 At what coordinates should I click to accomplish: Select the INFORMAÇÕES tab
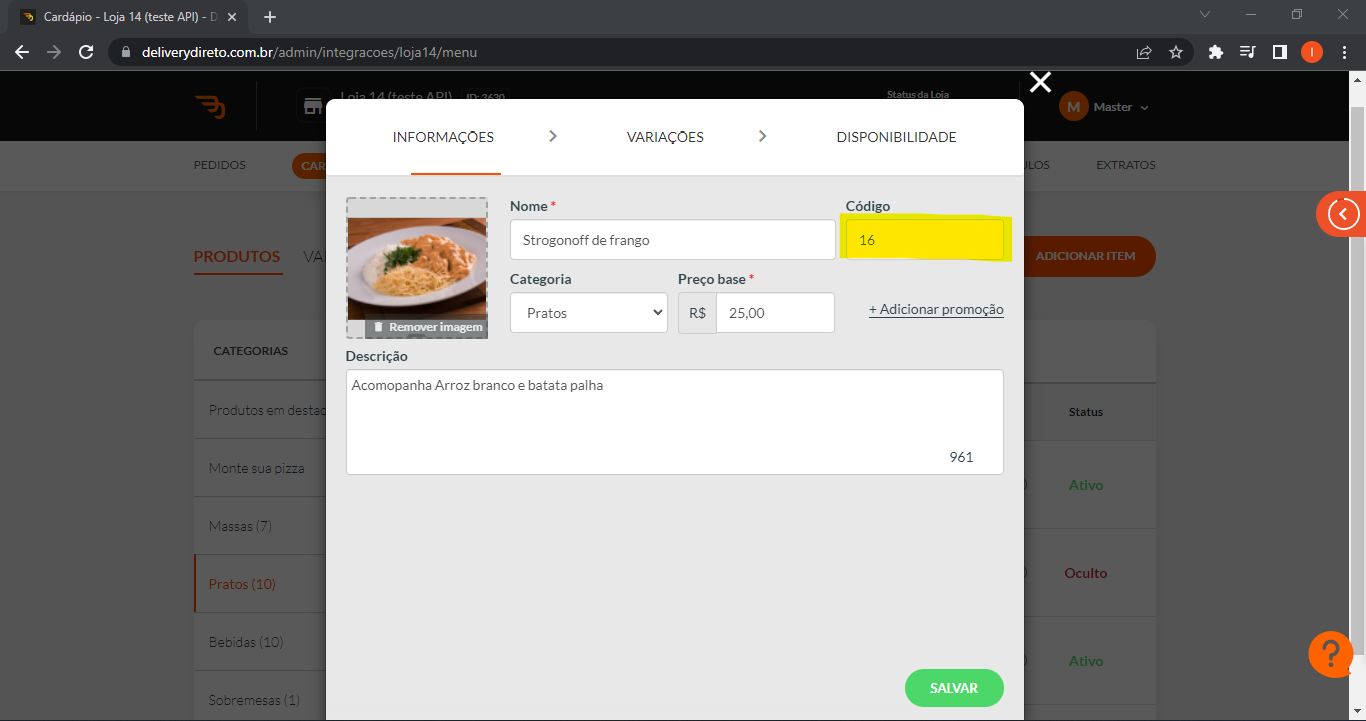tap(443, 137)
